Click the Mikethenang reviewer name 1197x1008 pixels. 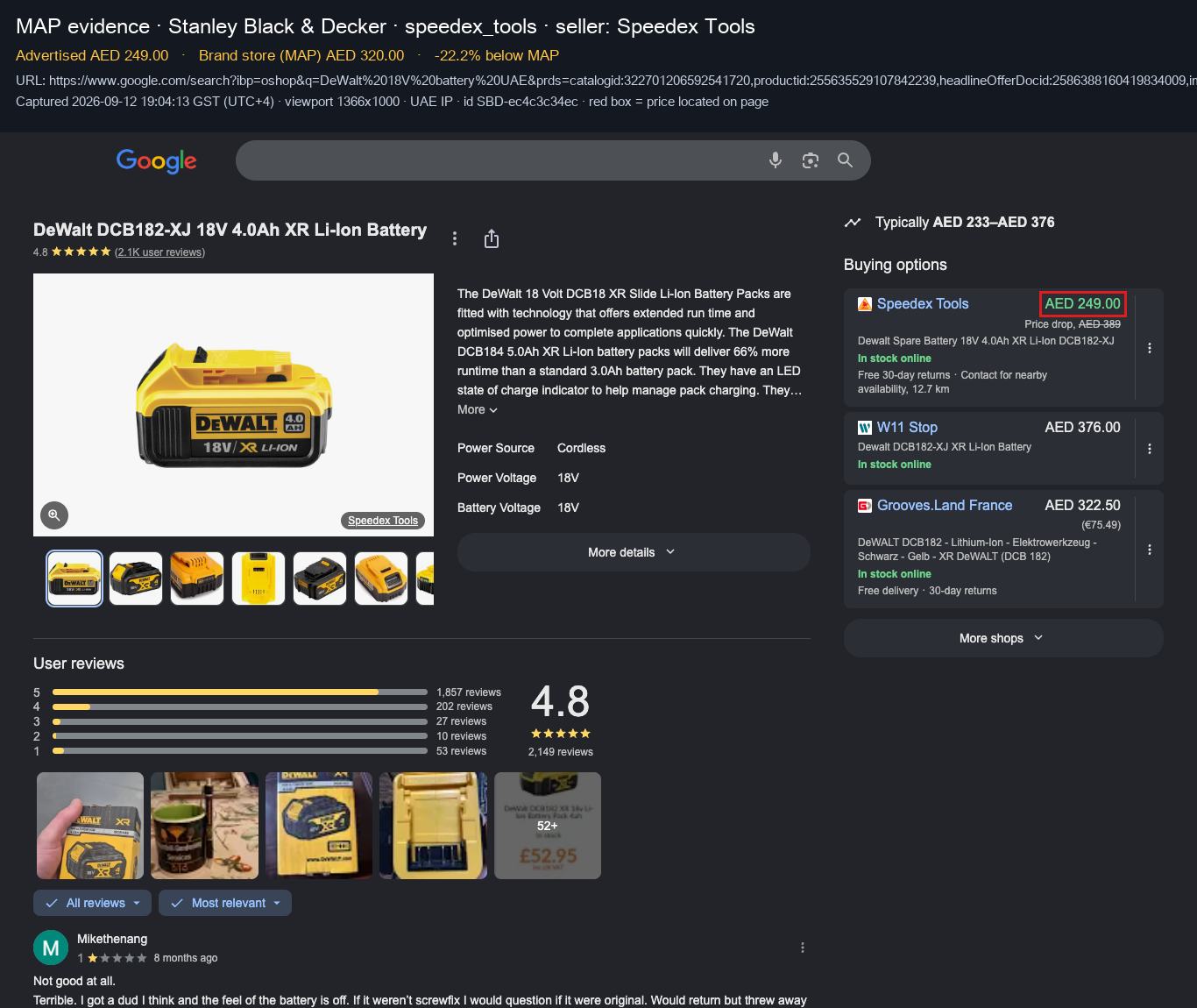click(x=112, y=939)
